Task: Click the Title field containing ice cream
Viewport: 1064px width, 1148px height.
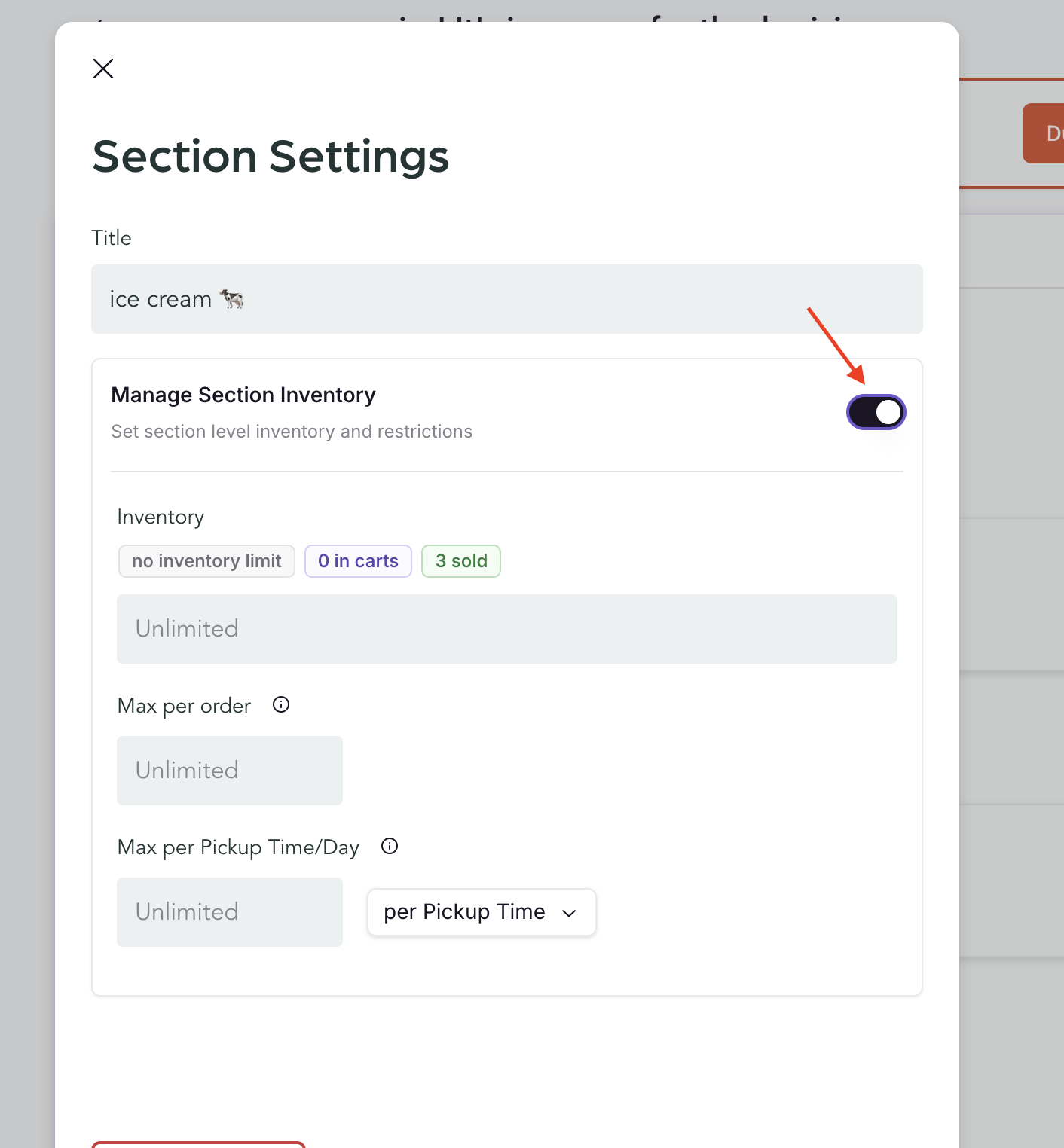Action: click(x=506, y=299)
